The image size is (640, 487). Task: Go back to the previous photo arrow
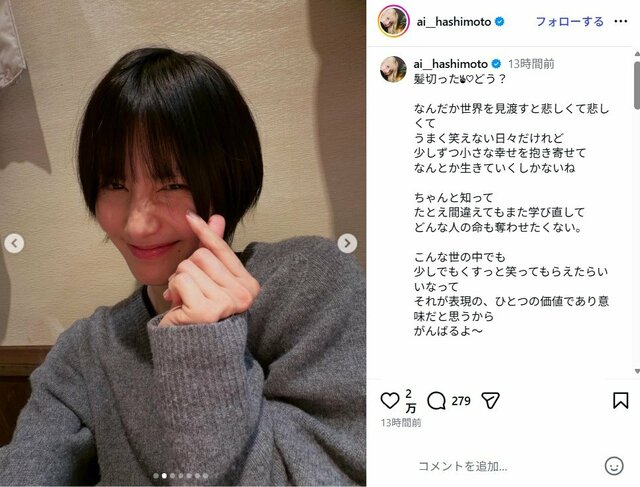[14, 243]
